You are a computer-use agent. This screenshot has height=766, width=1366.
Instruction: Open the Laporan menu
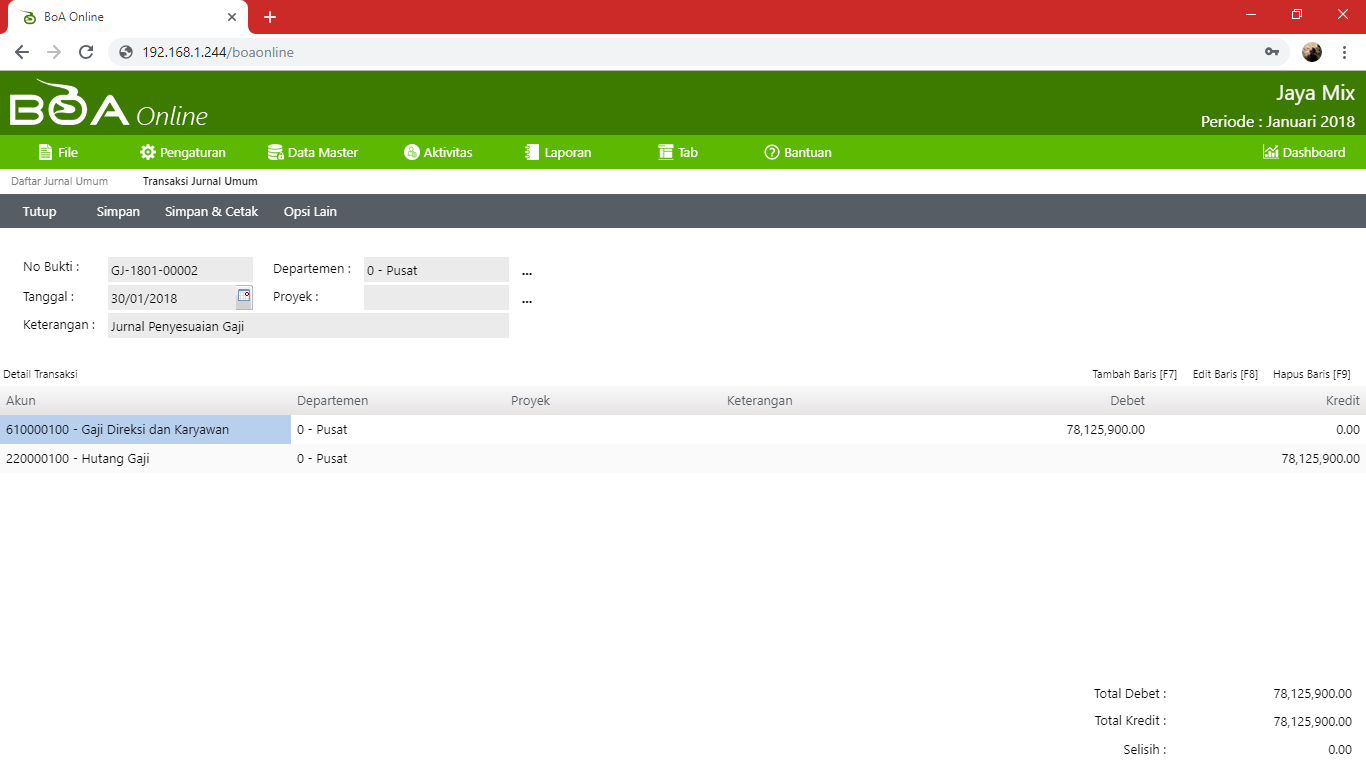pyautogui.click(x=558, y=153)
